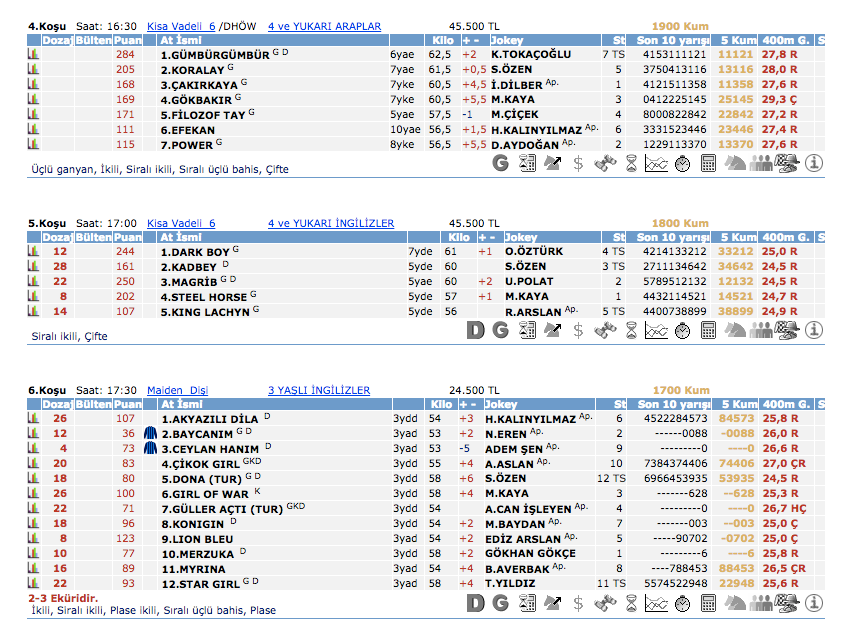Open the '3 YAŞLI İNGİLİZLER' link
Image resolution: width=849 pixels, height=637 pixels.
[318, 390]
